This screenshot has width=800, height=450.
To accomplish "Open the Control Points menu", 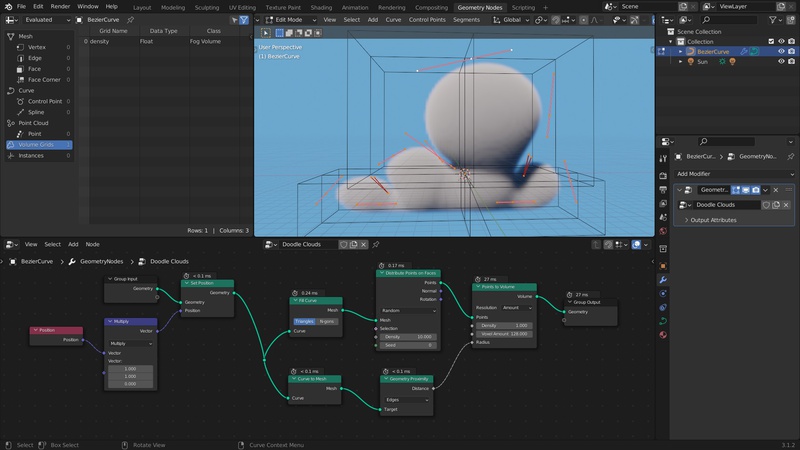I will [428, 19].
